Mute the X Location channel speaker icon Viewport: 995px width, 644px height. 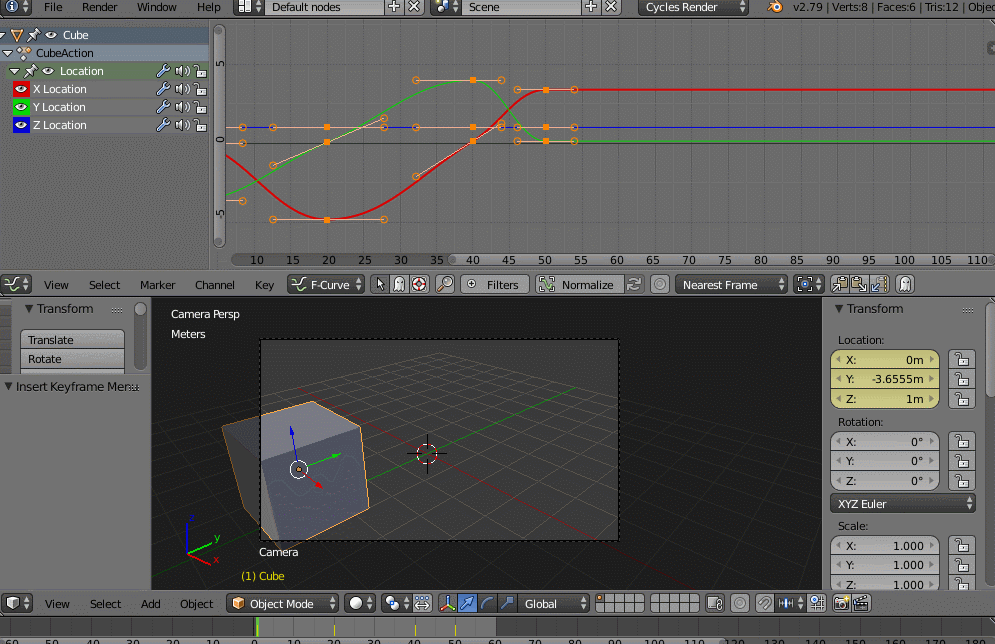(x=182, y=89)
